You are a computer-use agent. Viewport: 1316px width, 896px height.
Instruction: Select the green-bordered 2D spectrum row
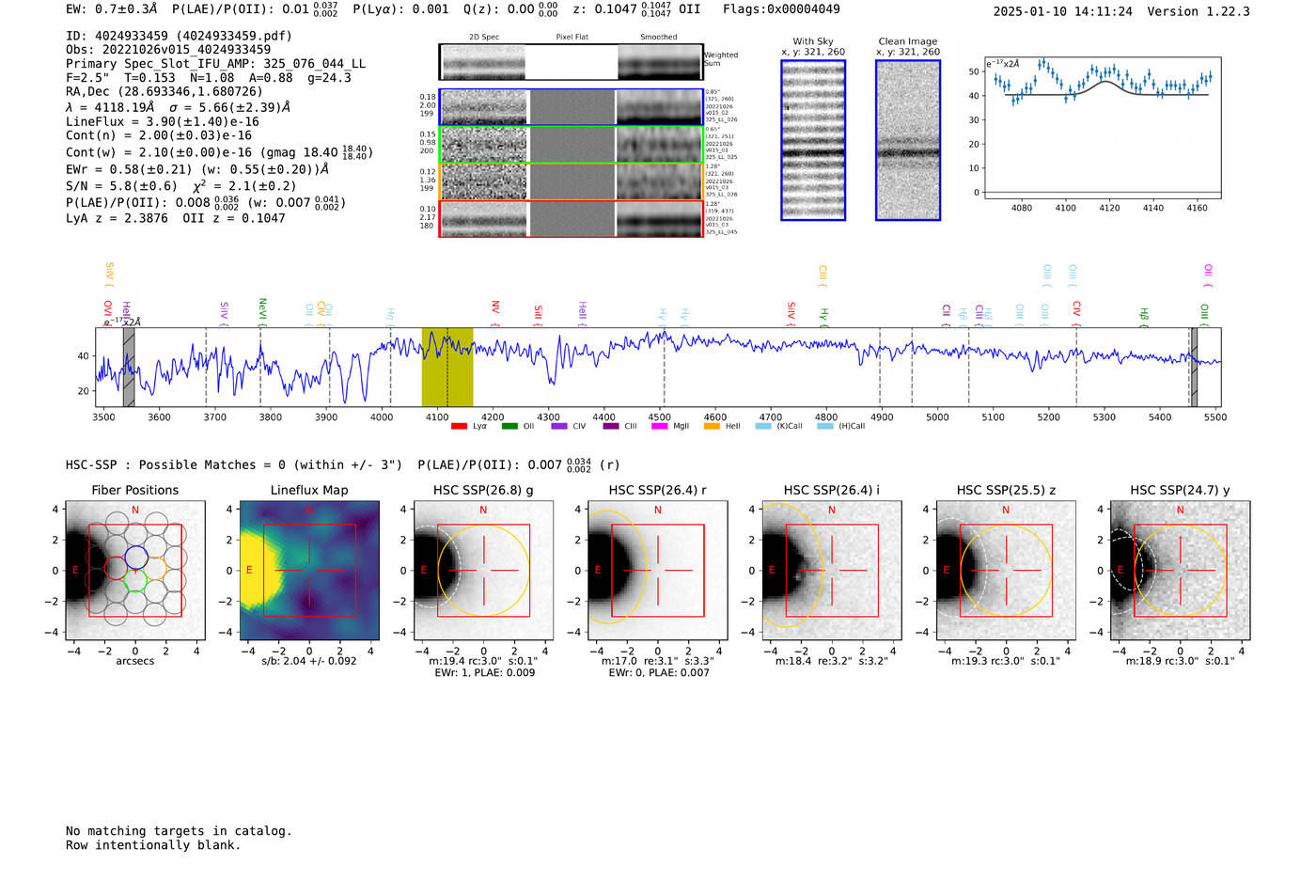point(572,145)
